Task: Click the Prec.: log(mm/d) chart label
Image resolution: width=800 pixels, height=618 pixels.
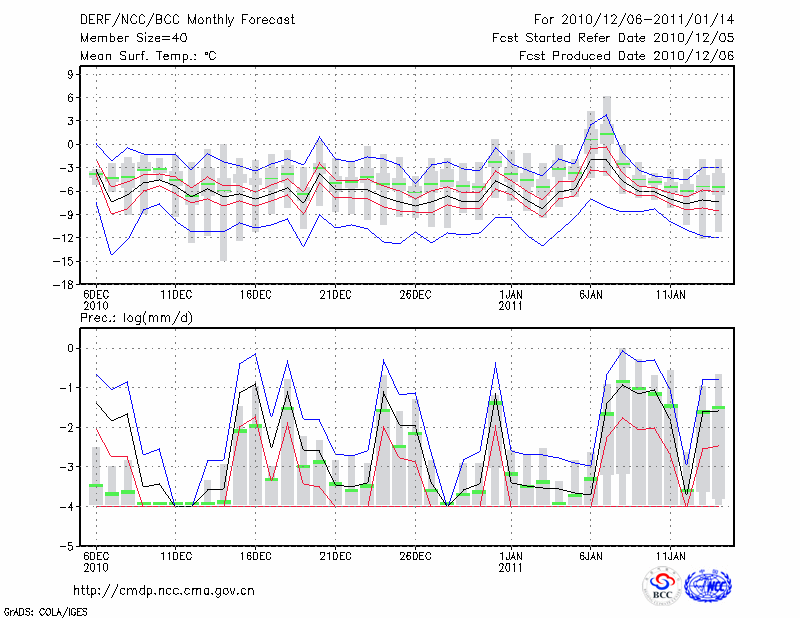Action: click(x=135, y=318)
